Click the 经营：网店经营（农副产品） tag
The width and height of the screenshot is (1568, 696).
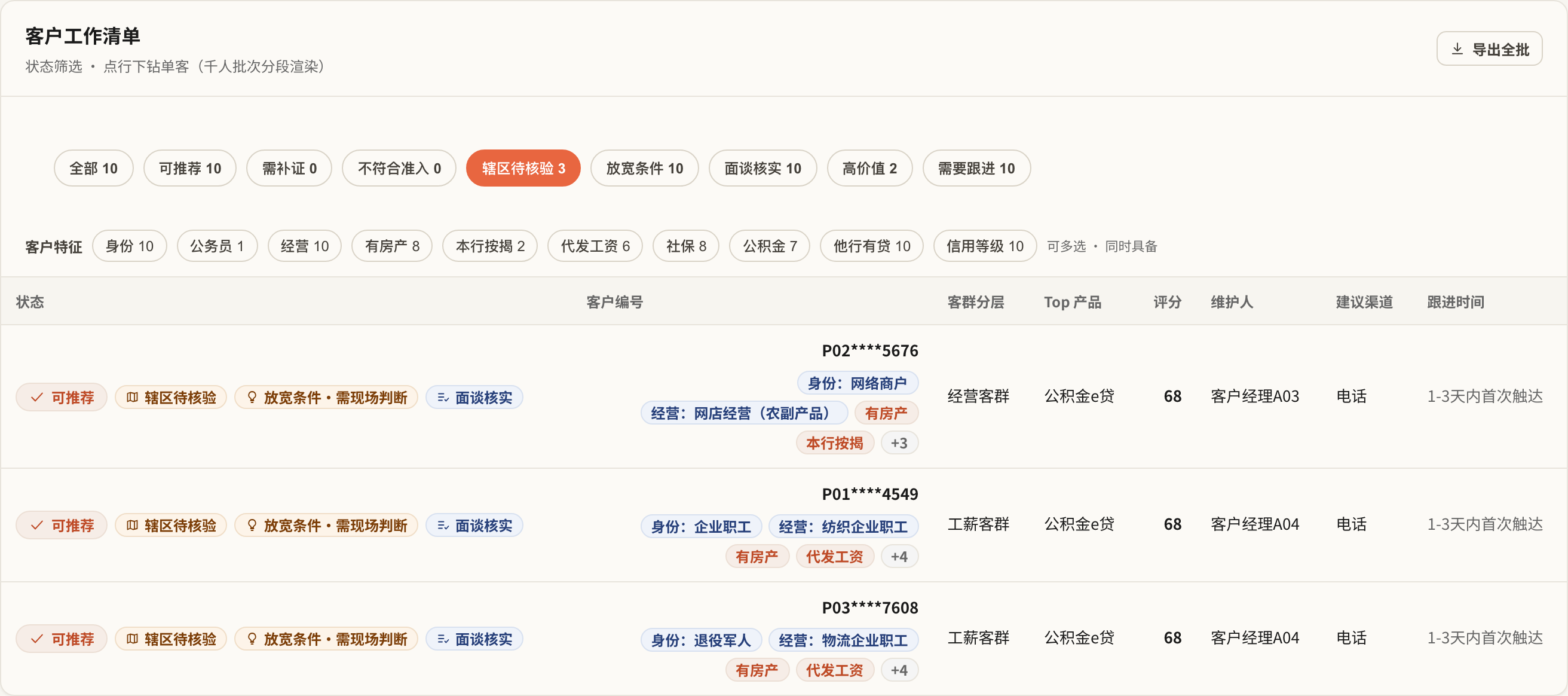click(744, 413)
